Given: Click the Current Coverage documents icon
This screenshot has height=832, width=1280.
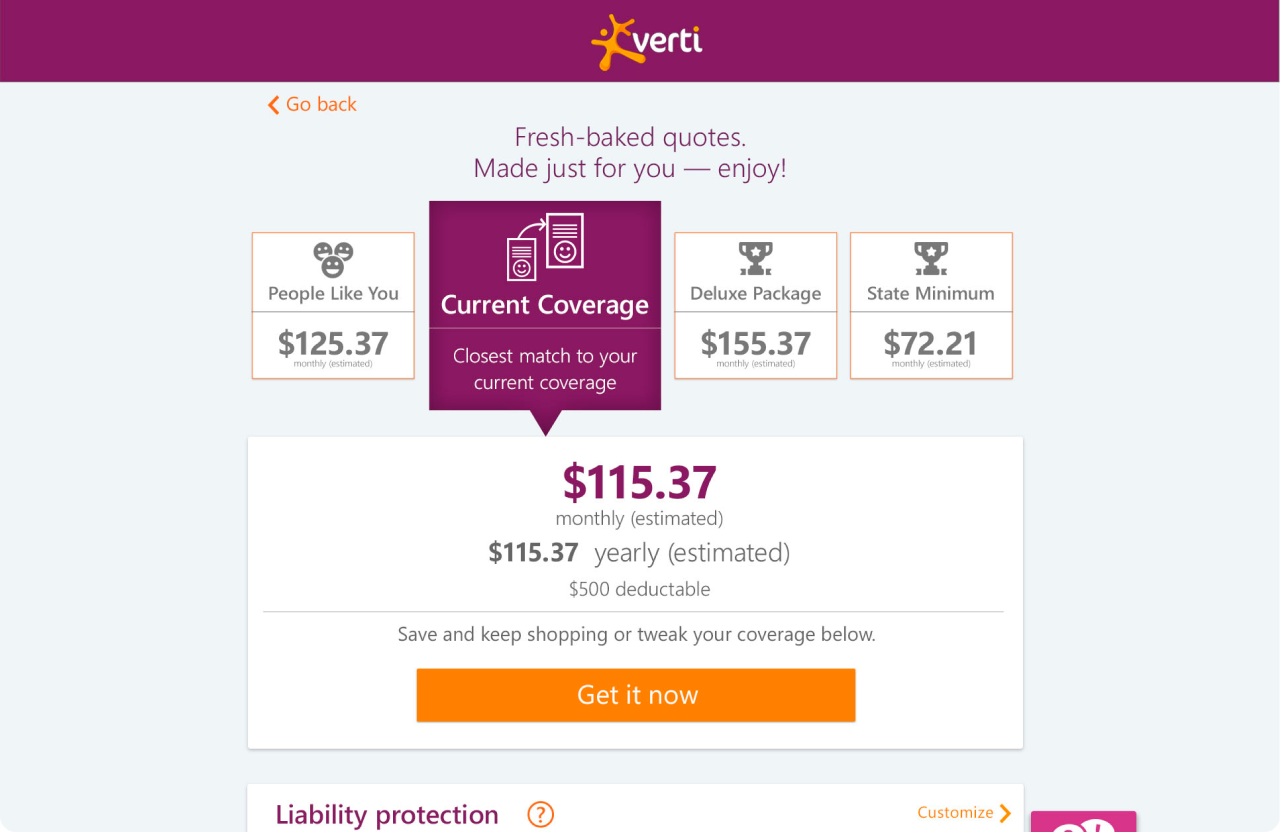Looking at the screenshot, I should tap(545, 247).
